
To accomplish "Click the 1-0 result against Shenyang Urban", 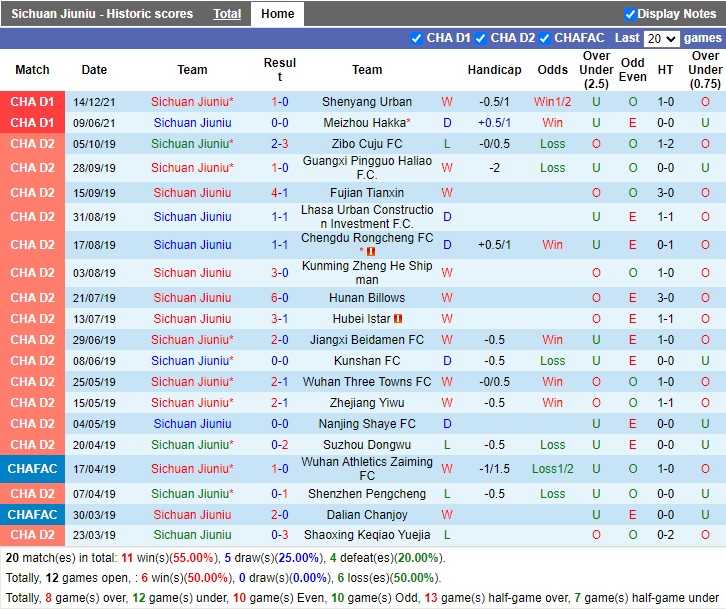I will pos(280,102).
